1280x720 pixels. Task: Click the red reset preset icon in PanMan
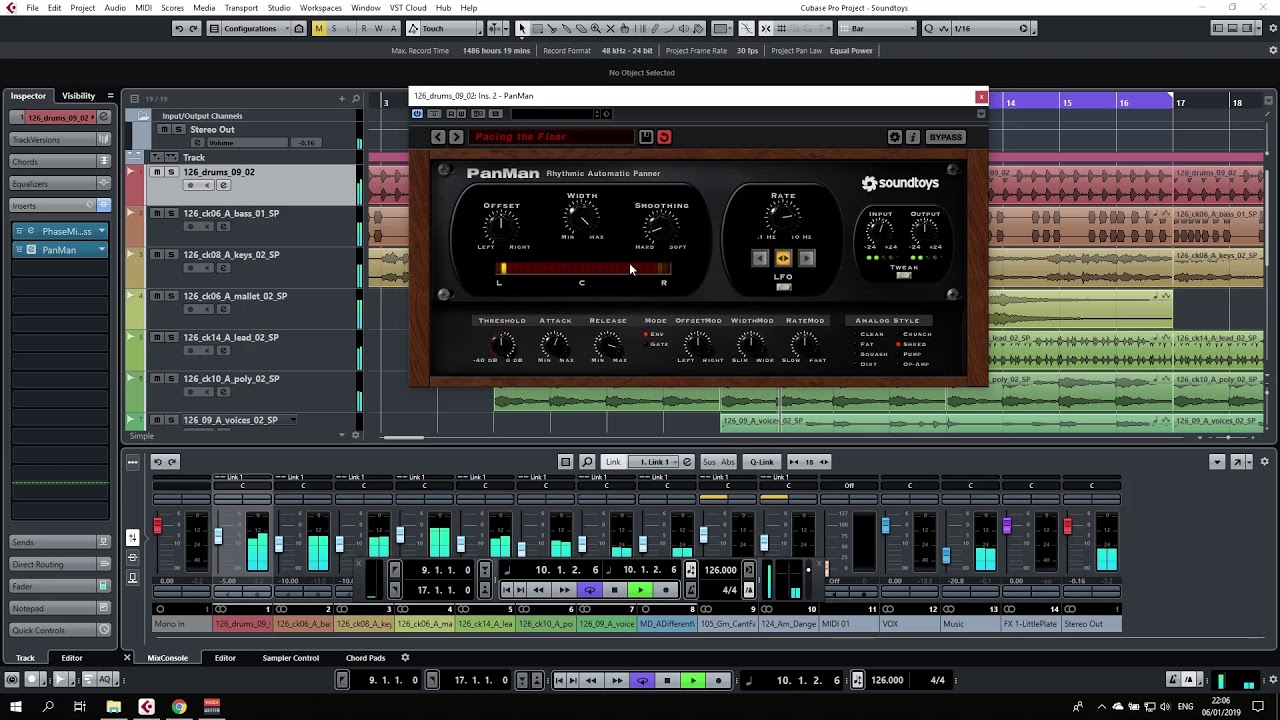click(664, 137)
